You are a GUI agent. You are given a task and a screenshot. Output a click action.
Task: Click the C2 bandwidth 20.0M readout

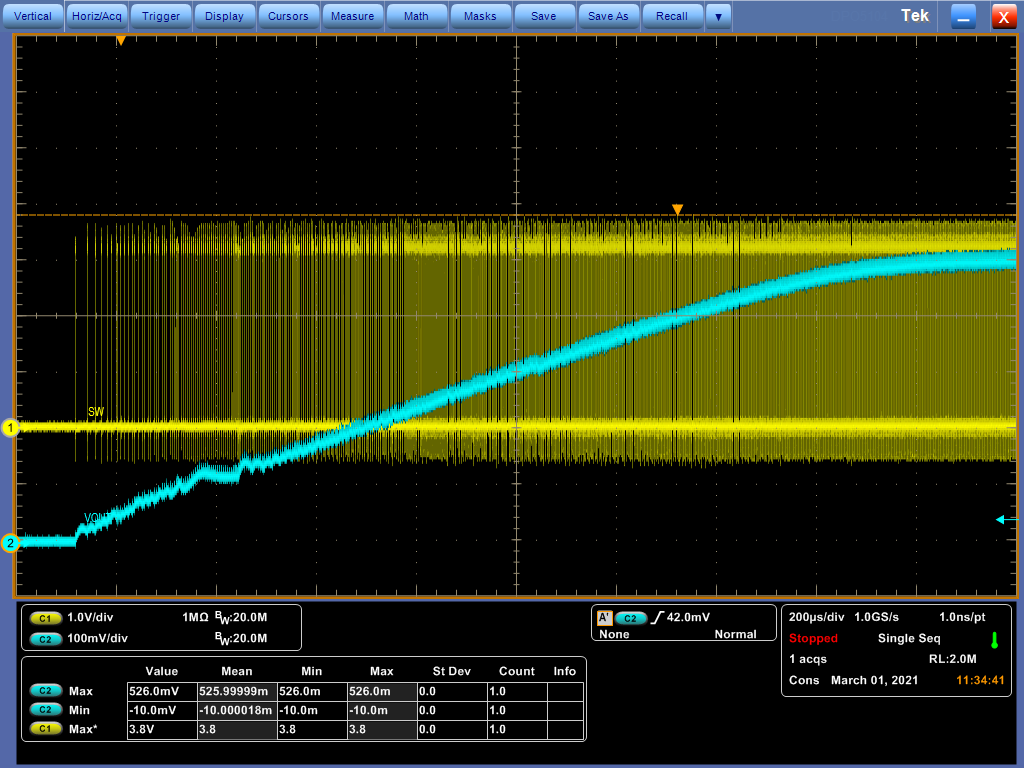click(x=241, y=639)
